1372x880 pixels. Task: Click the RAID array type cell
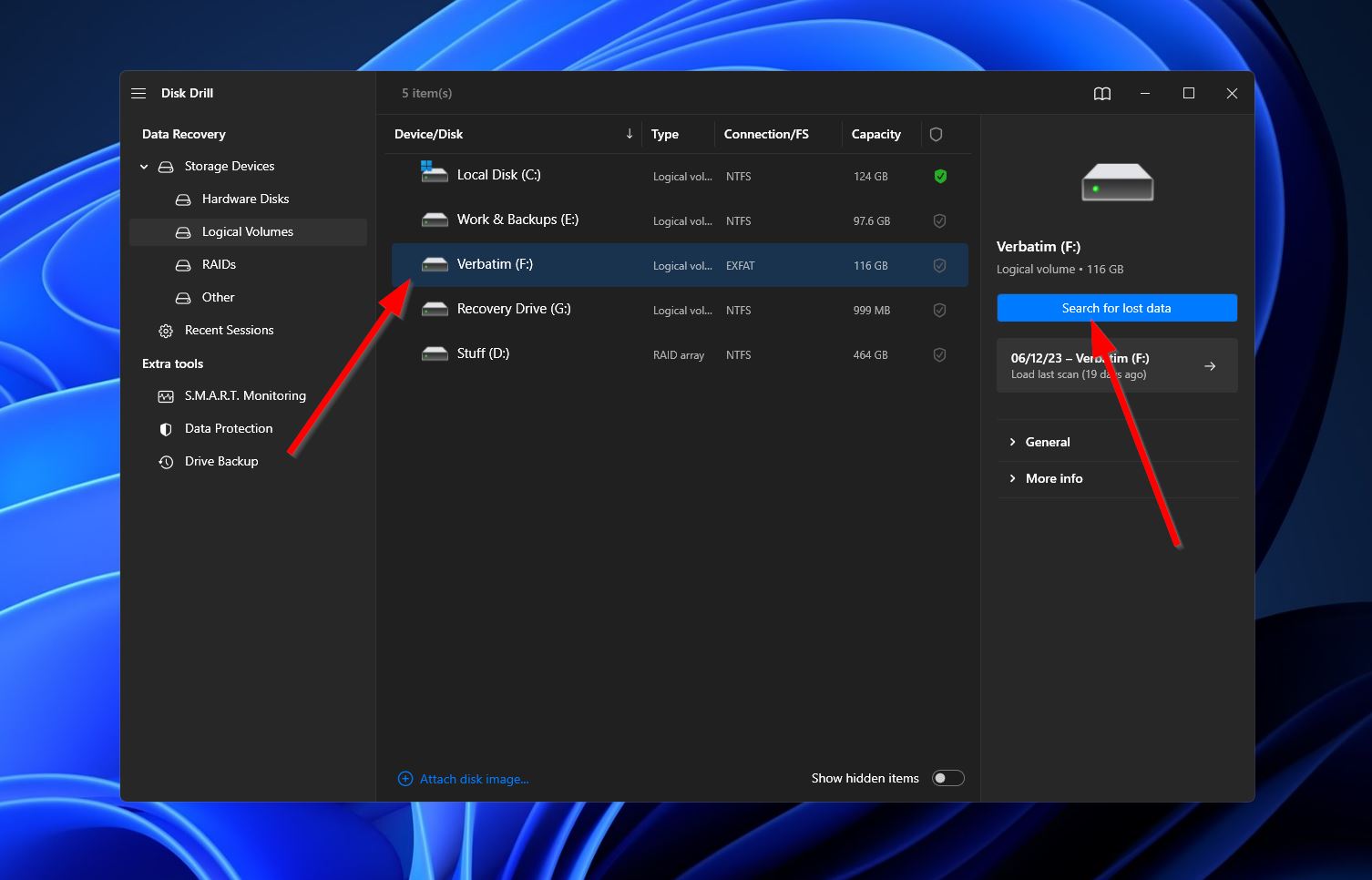[679, 355]
